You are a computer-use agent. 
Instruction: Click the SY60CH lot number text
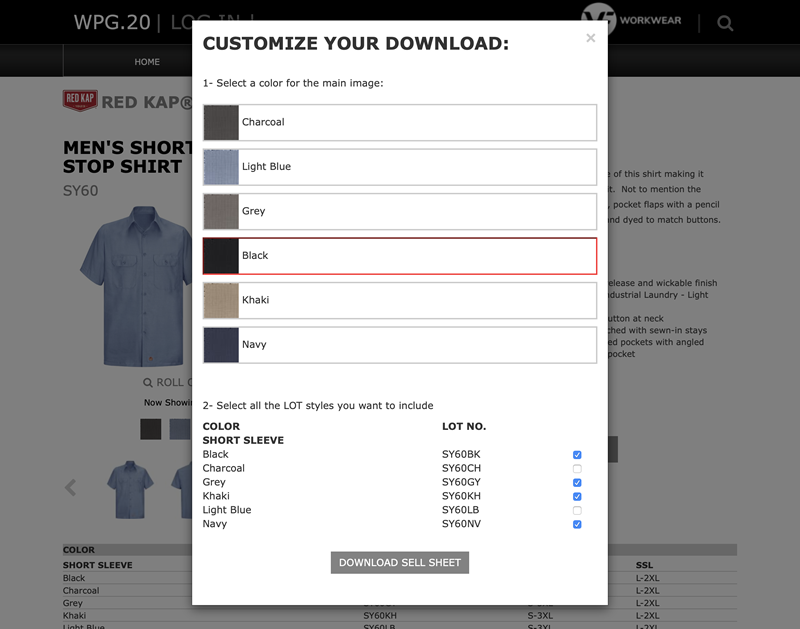461,468
